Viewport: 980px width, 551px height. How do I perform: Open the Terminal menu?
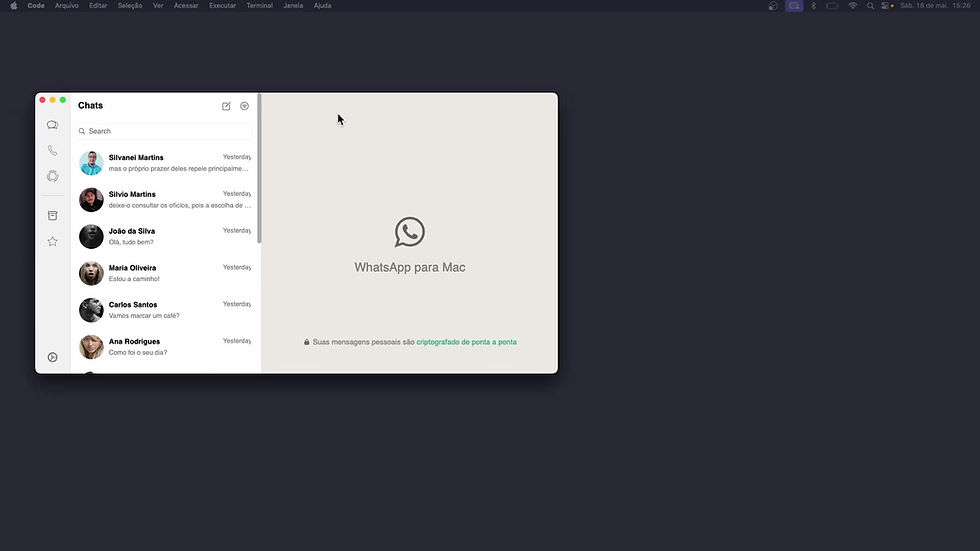click(259, 6)
